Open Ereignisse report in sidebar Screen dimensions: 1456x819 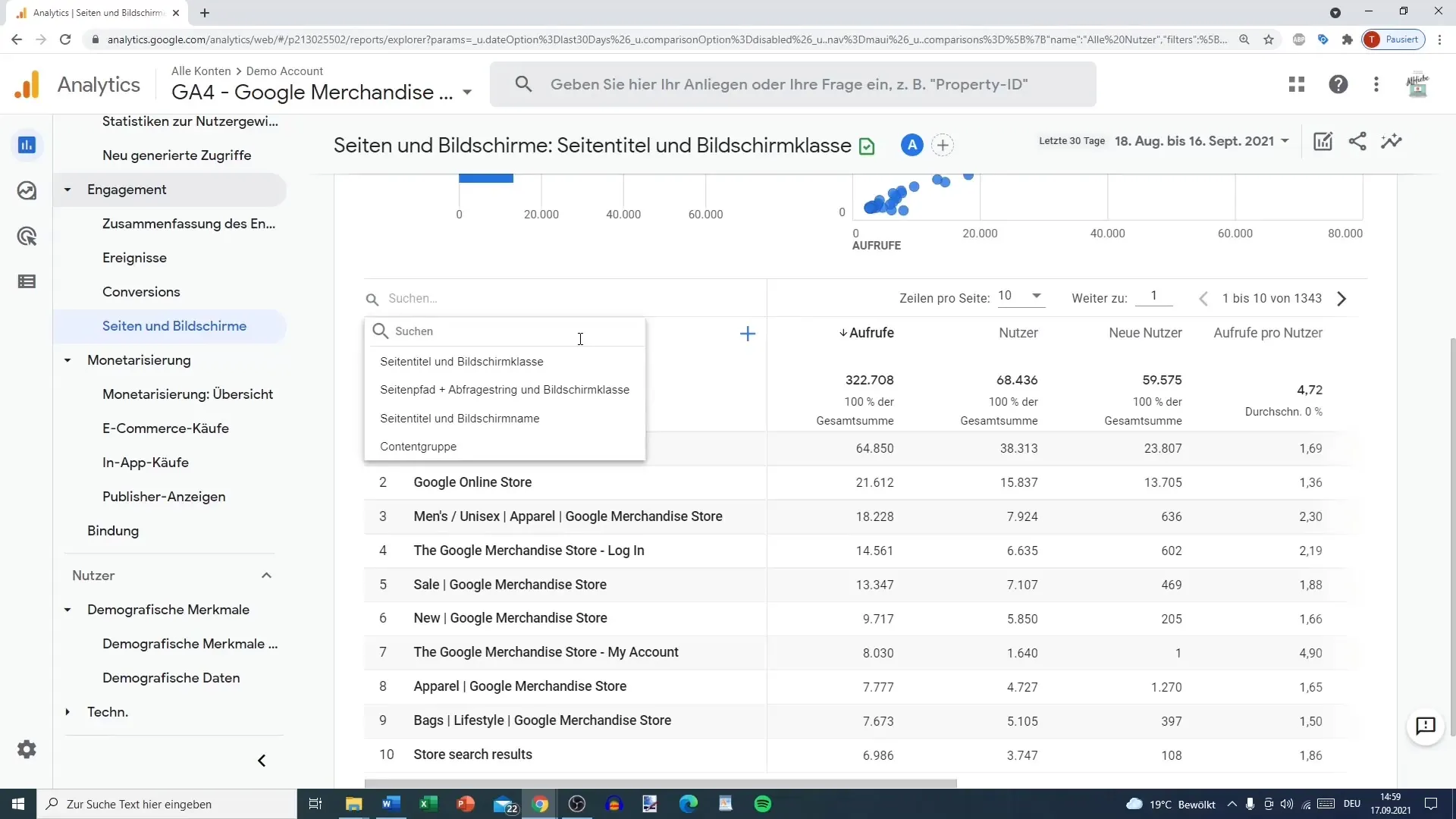coord(134,258)
